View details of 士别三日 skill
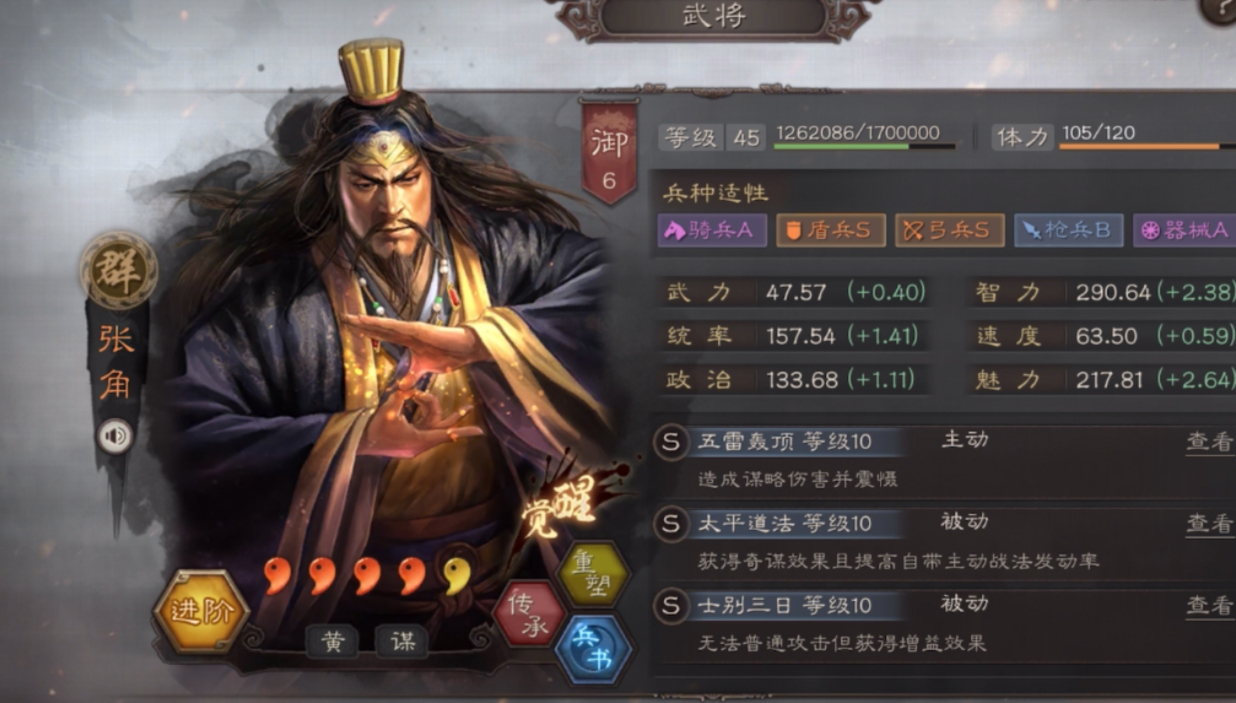The width and height of the screenshot is (1236, 703). coord(1209,604)
